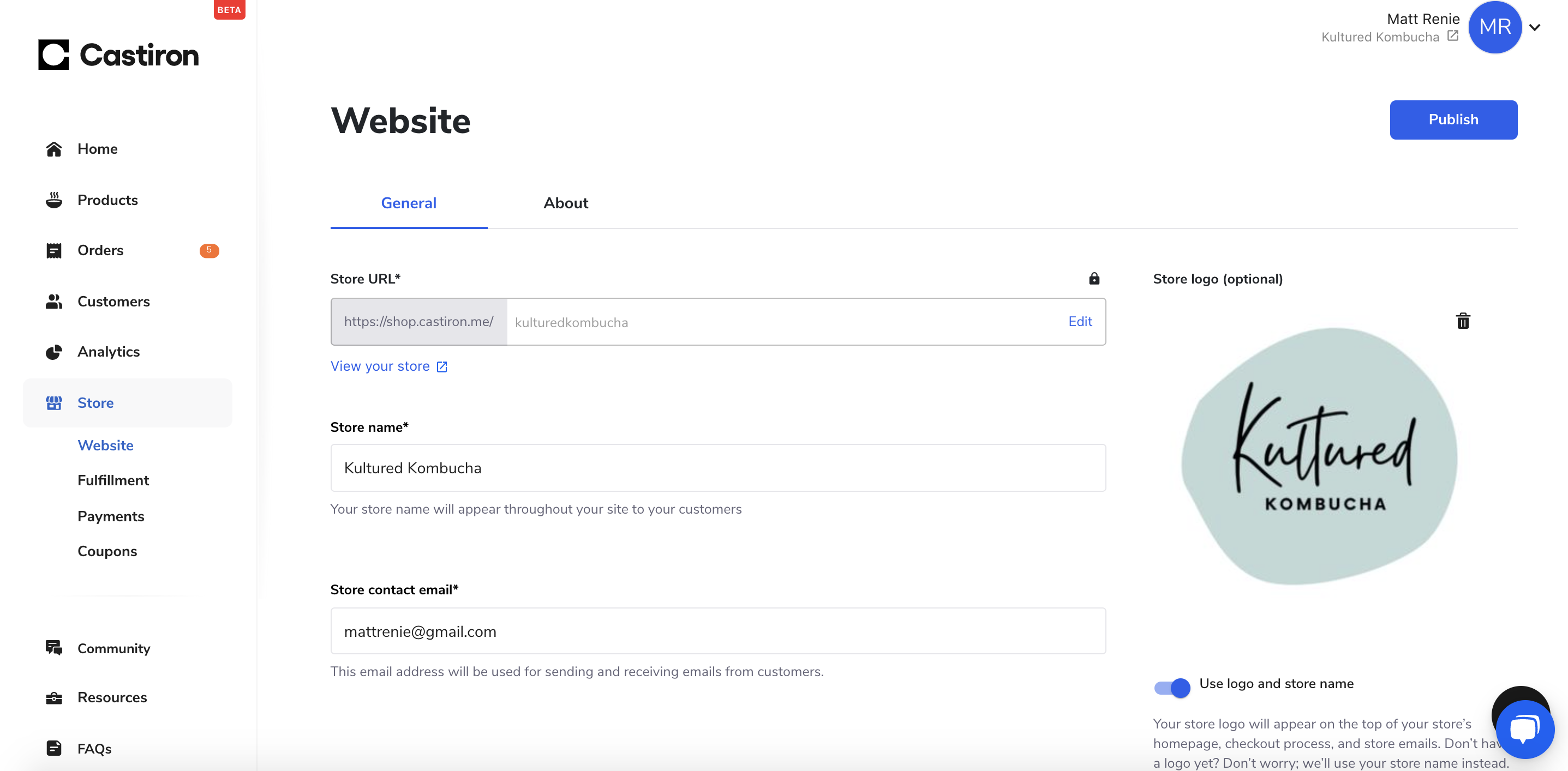Click the Community chat icon

53,648
